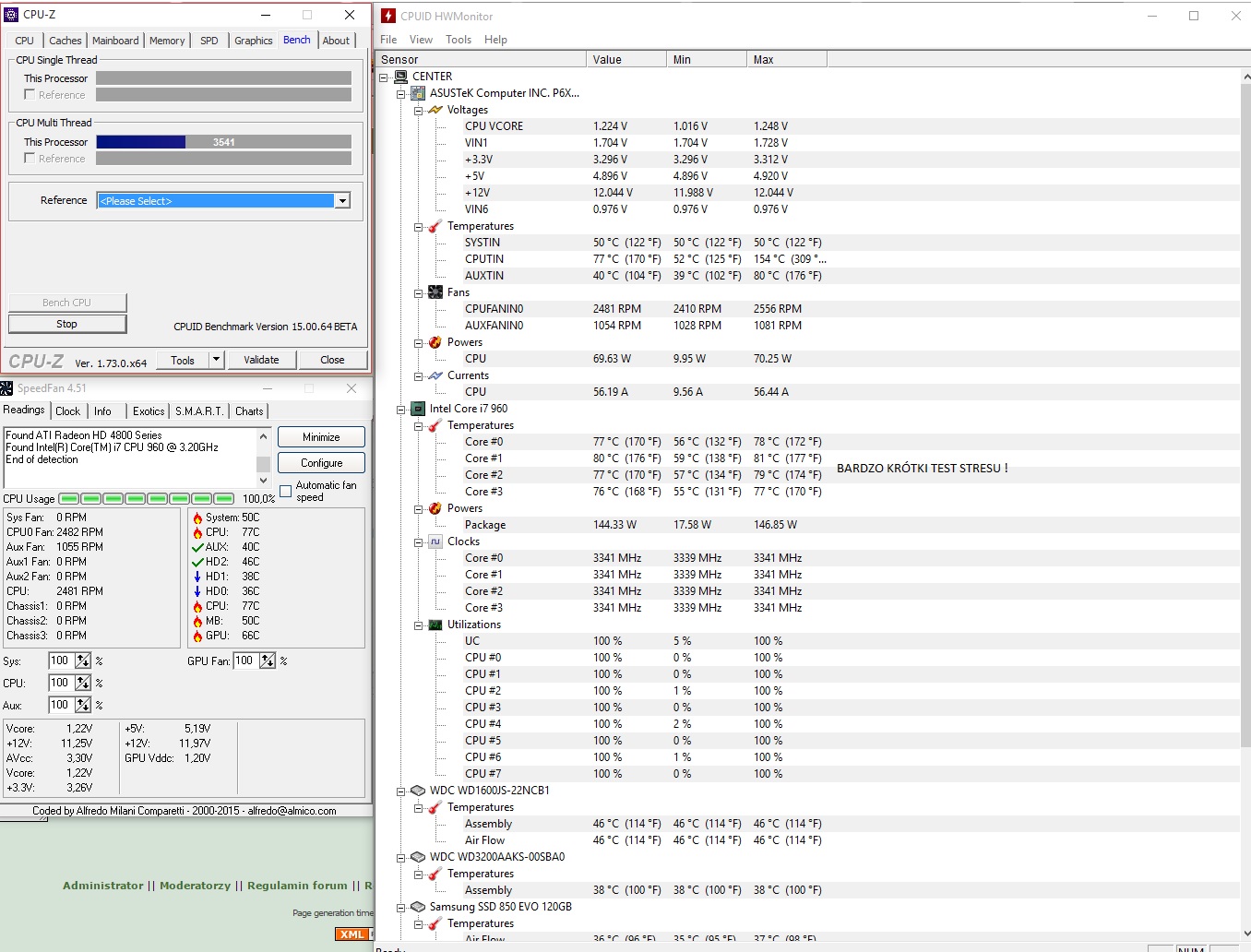Enable Reference checkbox under CPU Multi Thread

30,159
